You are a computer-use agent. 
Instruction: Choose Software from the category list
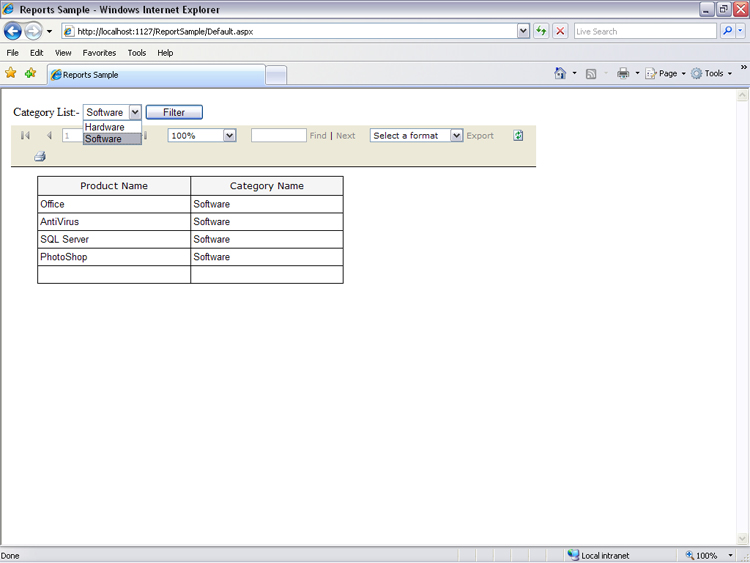pyautogui.click(x=112, y=139)
